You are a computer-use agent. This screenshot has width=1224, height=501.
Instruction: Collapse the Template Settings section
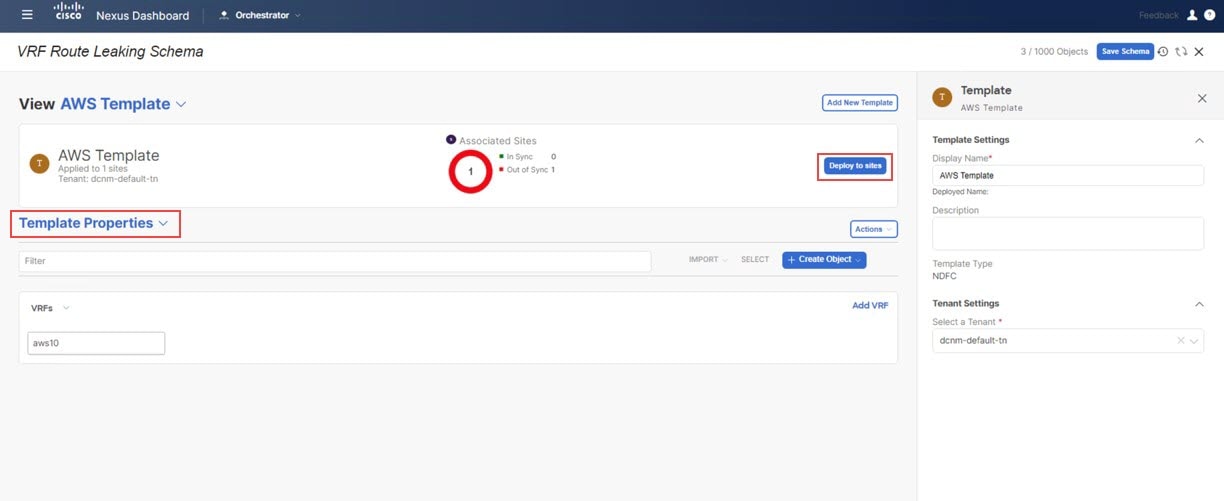(x=1199, y=140)
